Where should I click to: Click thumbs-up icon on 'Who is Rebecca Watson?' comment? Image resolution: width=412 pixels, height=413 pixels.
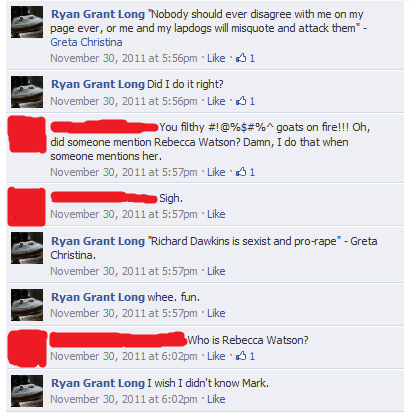[x=241, y=356]
